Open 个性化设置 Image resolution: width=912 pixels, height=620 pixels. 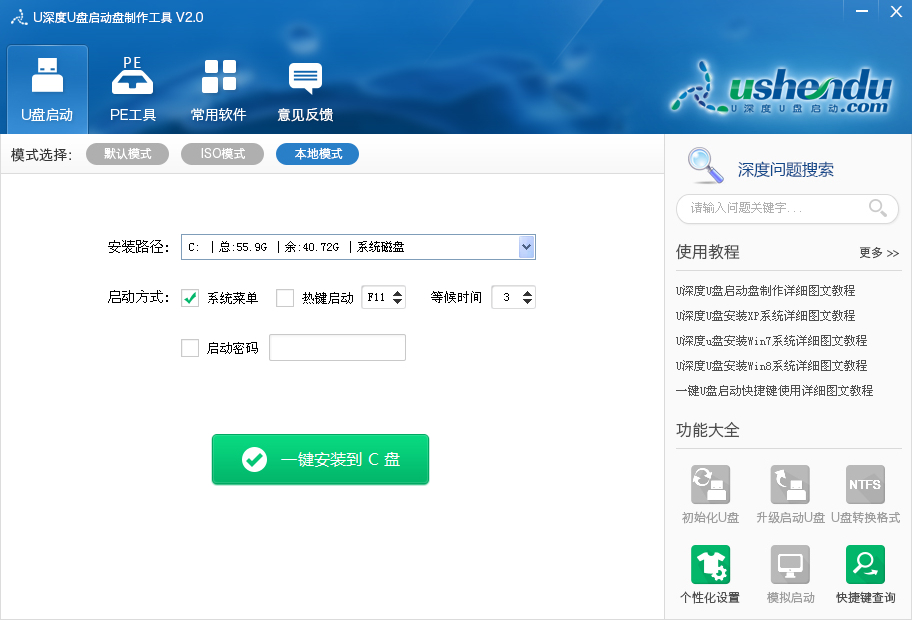click(x=710, y=563)
